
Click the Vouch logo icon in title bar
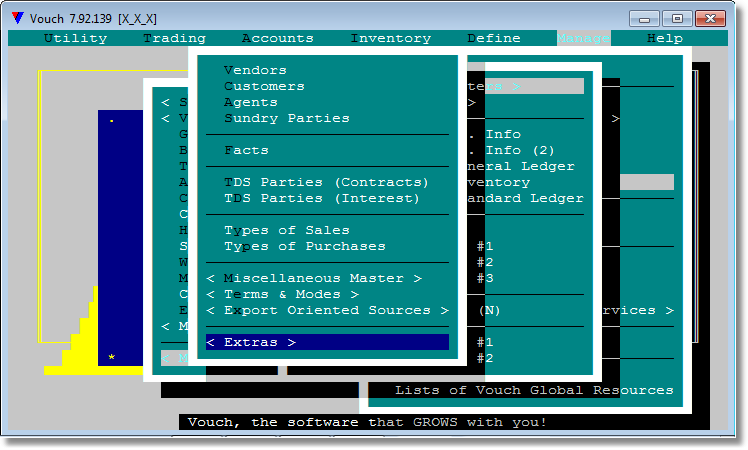[18, 18]
